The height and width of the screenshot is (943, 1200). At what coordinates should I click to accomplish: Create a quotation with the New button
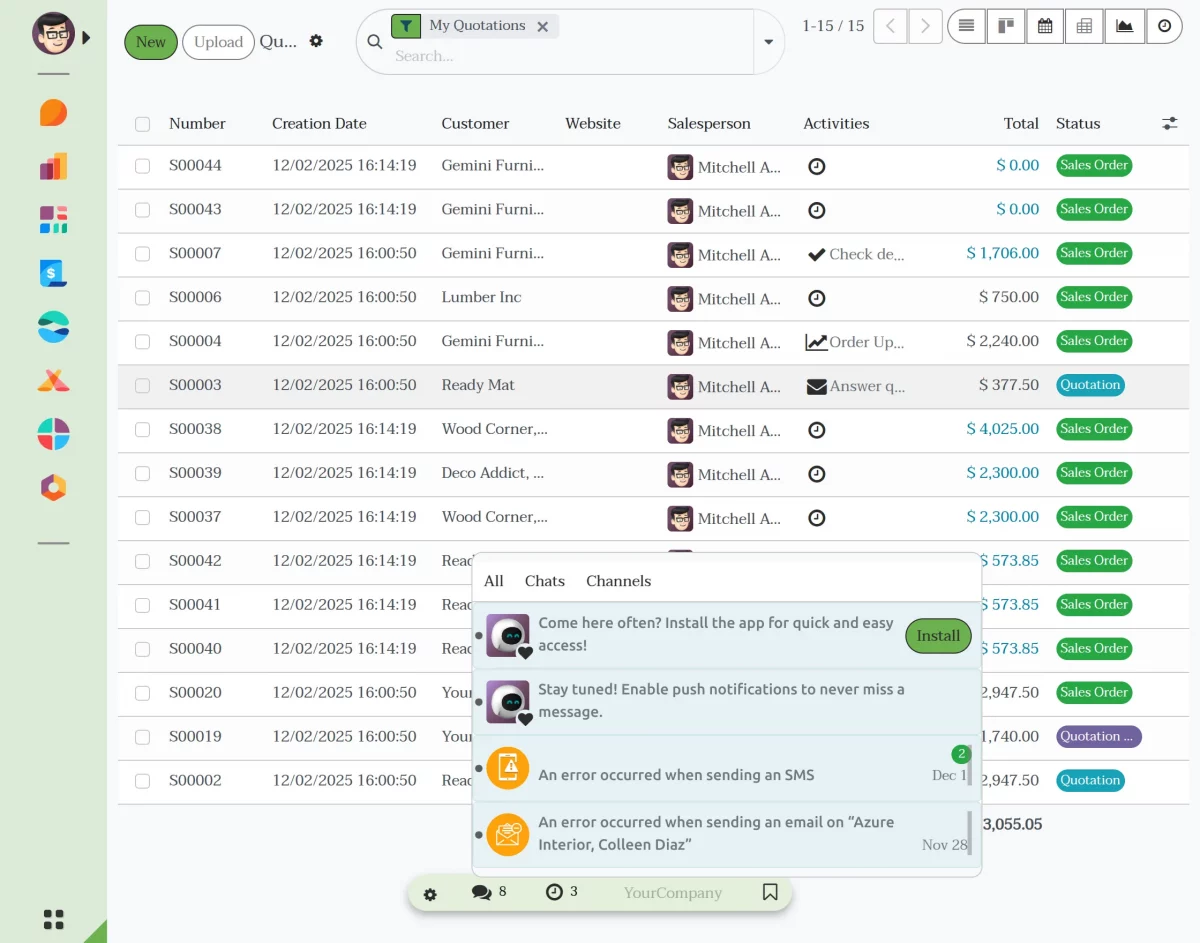[x=150, y=42]
